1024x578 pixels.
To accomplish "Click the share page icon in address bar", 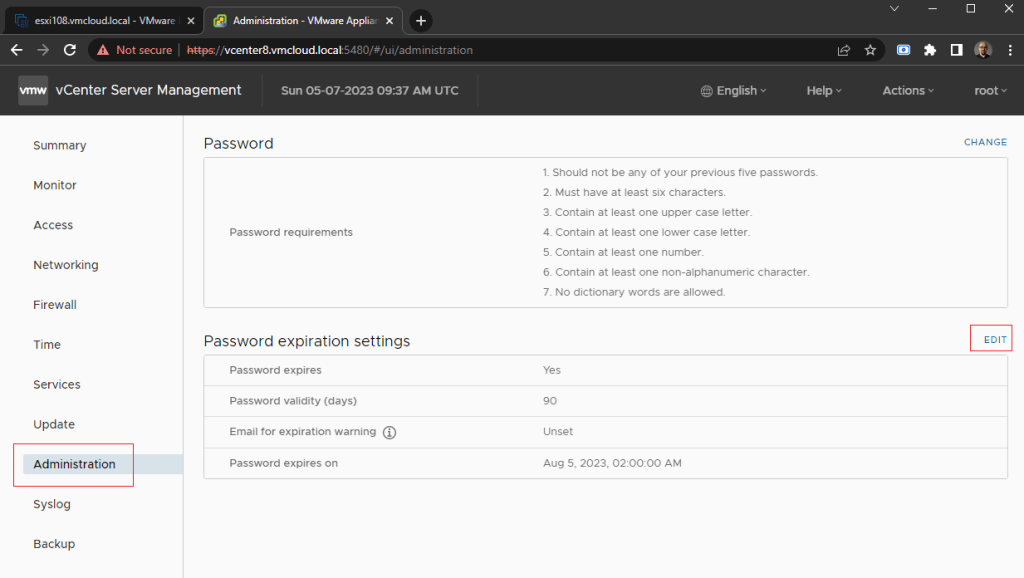I will click(x=844, y=50).
